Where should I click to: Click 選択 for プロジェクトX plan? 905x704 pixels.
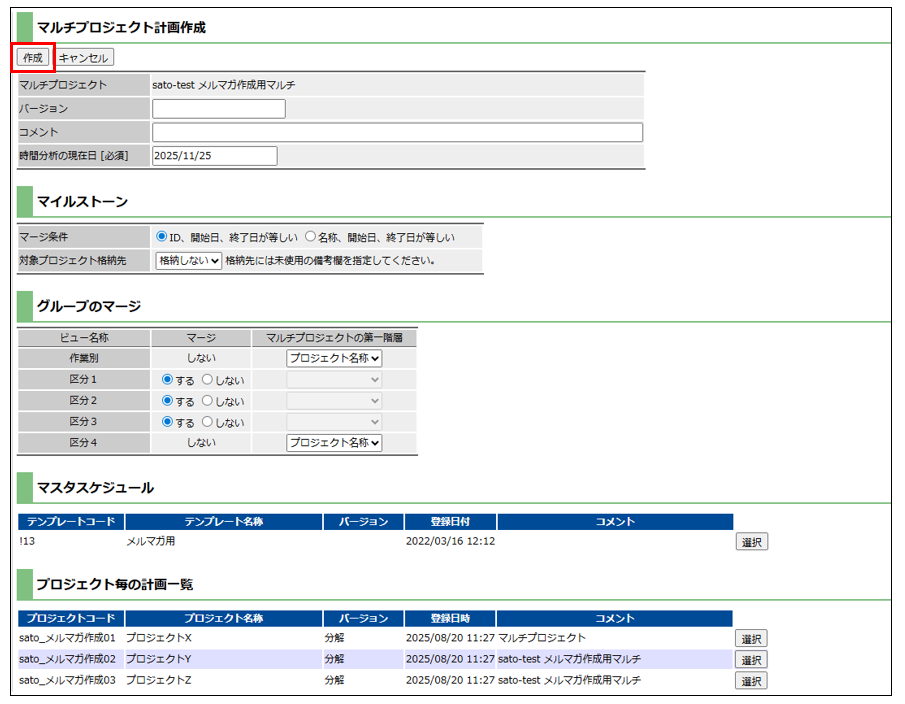pyautogui.click(x=751, y=639)
